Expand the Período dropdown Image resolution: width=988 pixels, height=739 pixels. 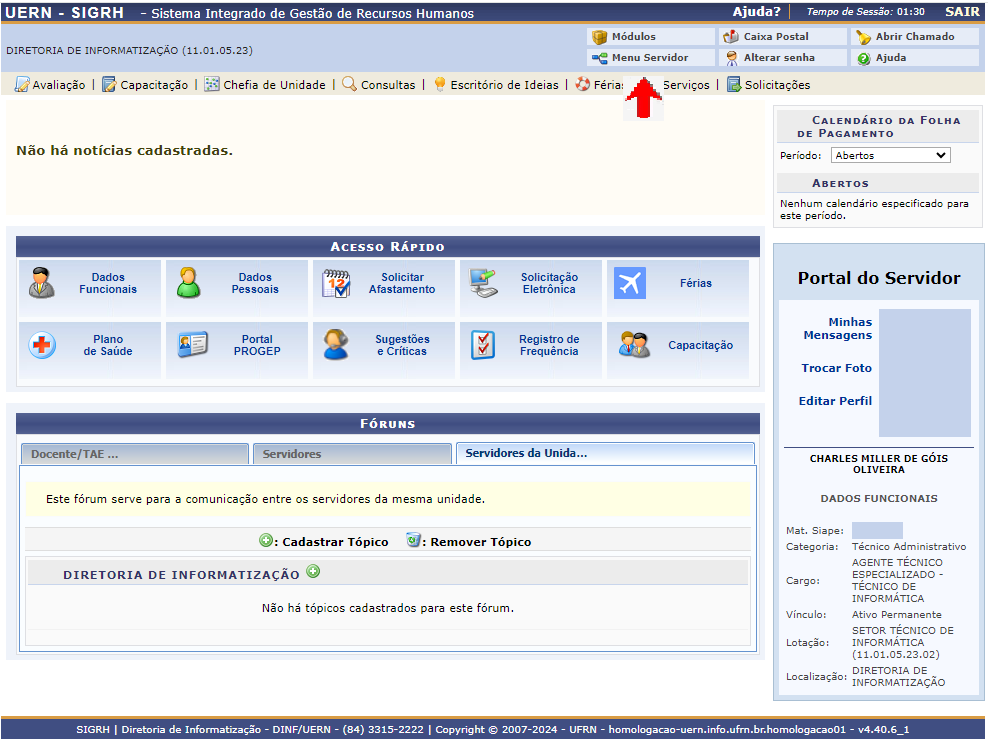point(890,156)
